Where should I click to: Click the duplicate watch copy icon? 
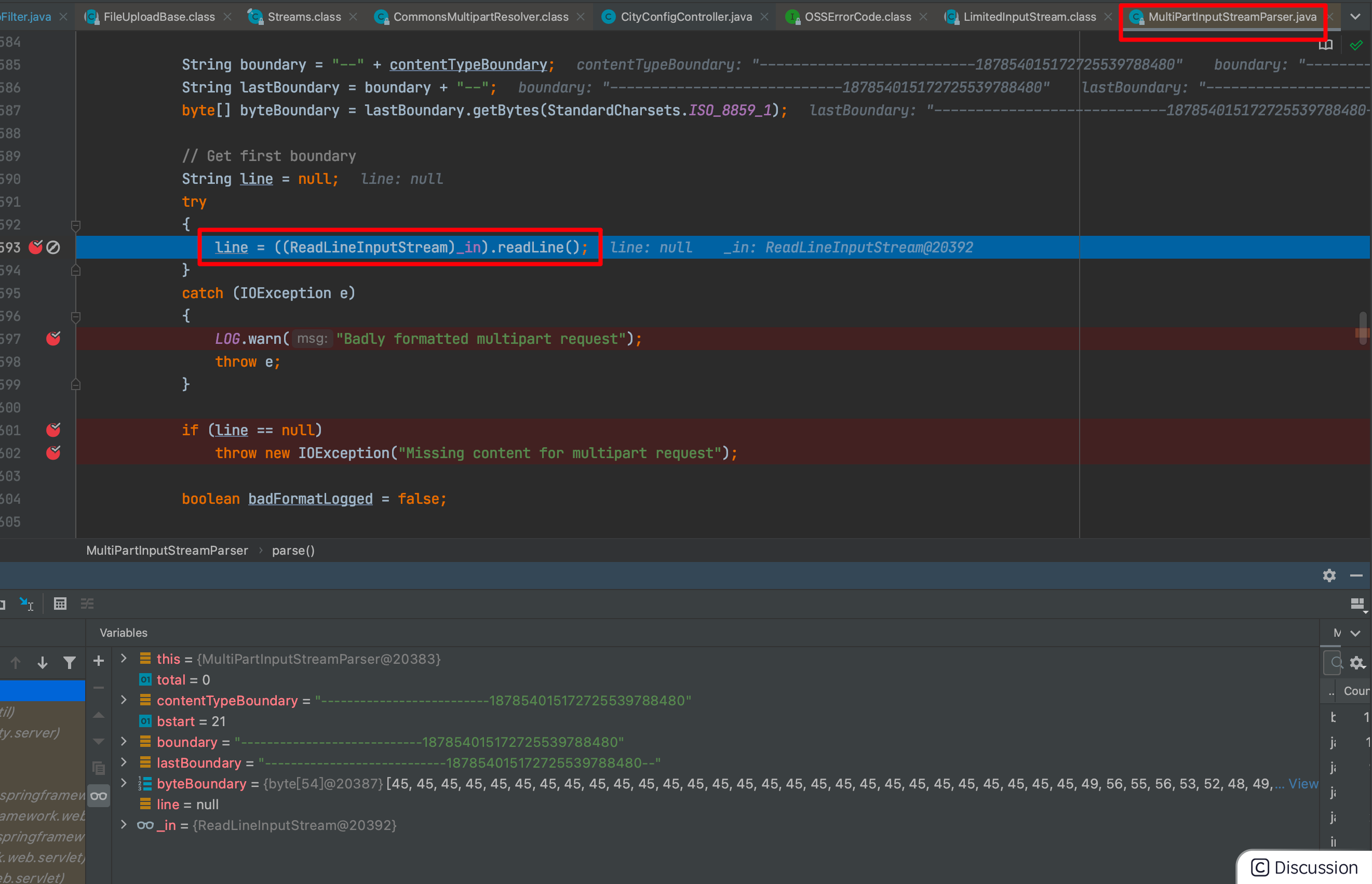[x=99, y=768]
